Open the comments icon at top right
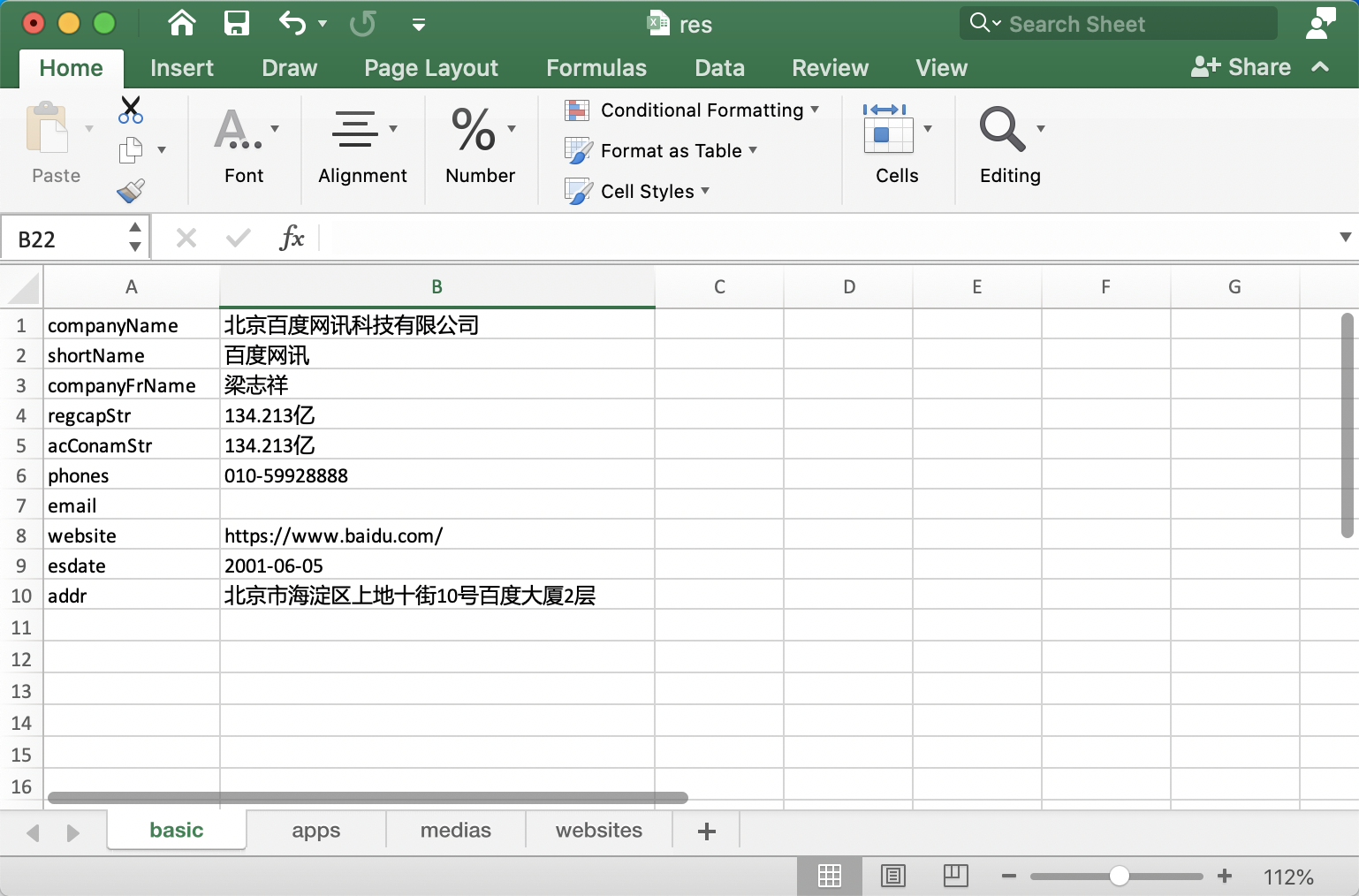This screenshot has width=1359, height=896. (x=1321, y=24)
